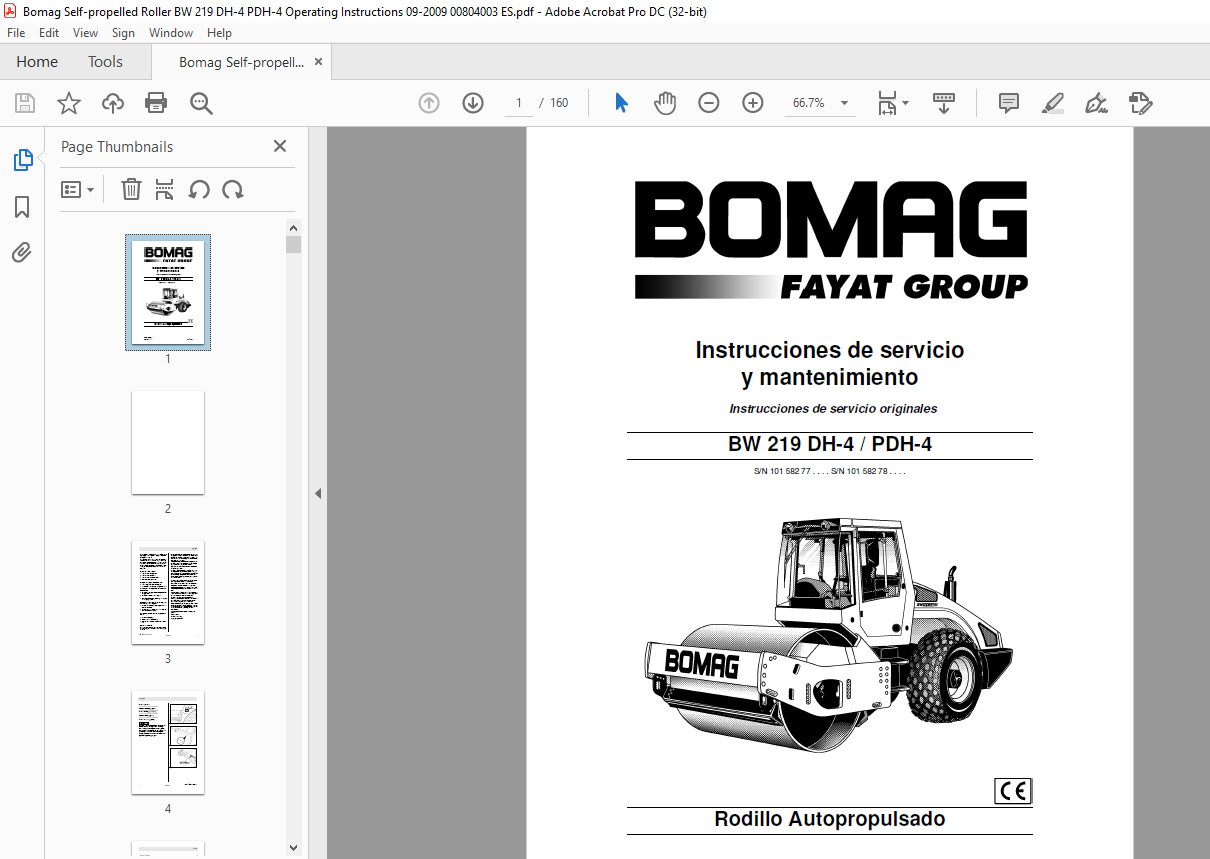Screen dimensions: 1210x859
Task: Click the BW 219 DH-4 / PDH-4 heading
Action: tap(830, 445)
